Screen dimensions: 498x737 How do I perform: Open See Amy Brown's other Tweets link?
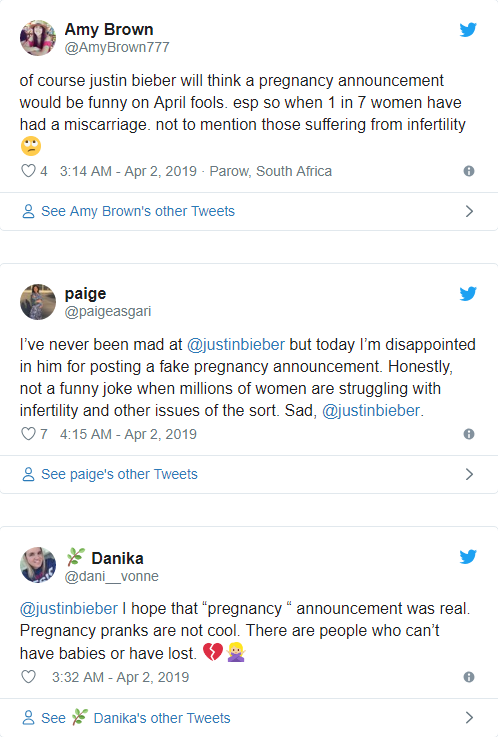[x=128, y=211]
